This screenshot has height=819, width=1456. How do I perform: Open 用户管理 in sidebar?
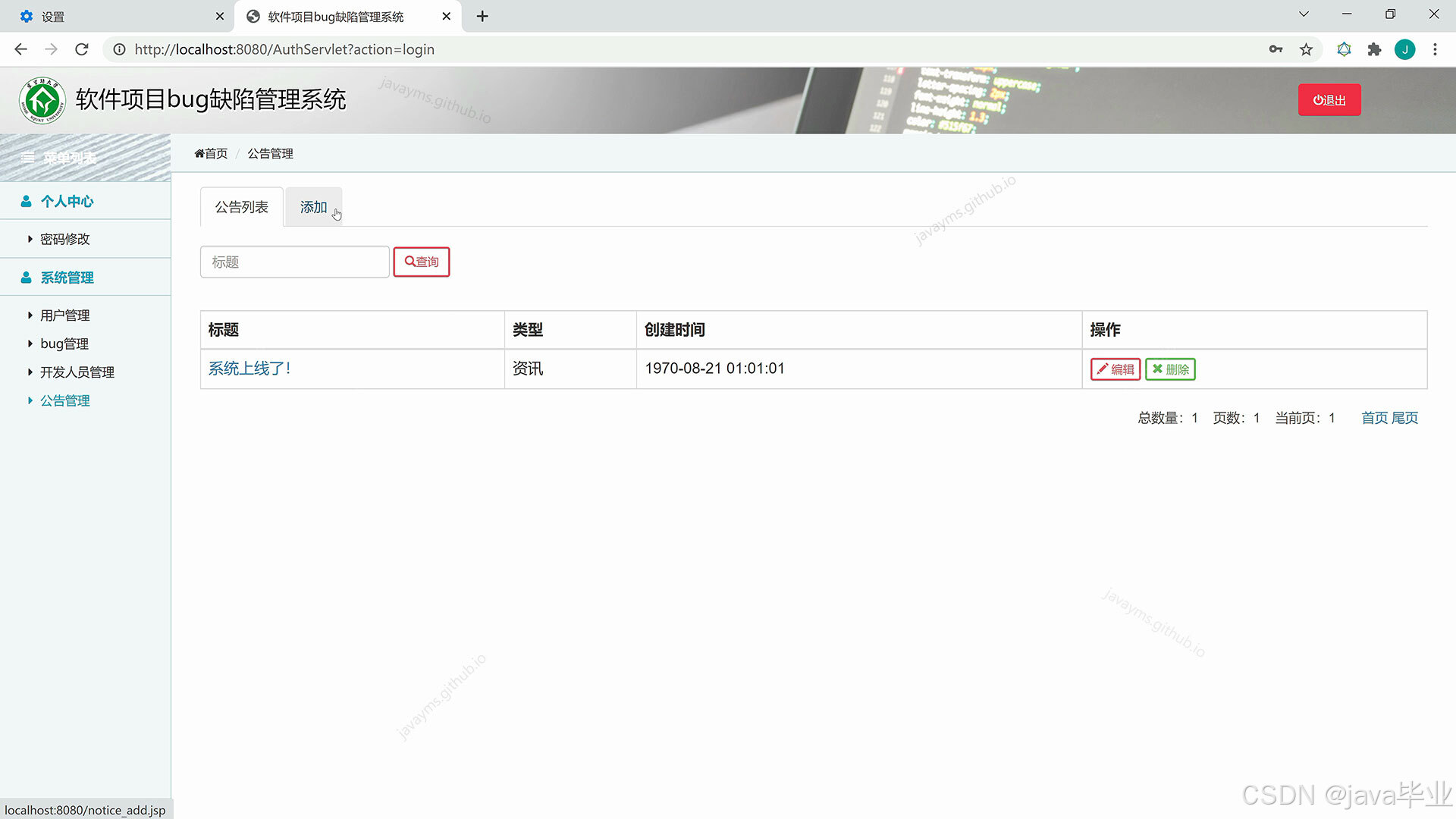point(64,315)
